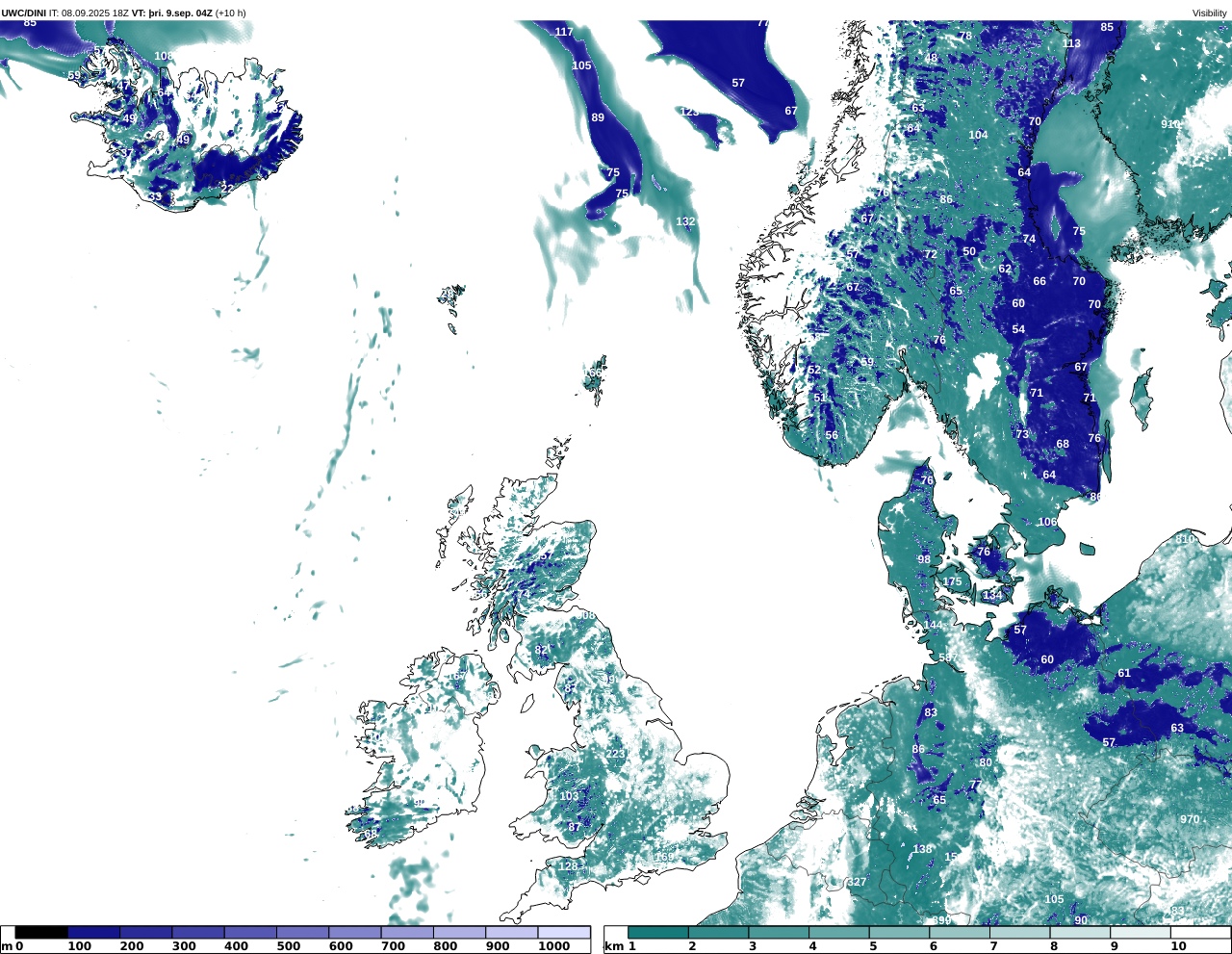Click the visibility value "104" over Sweden
1232x954 pixels.
979,135
